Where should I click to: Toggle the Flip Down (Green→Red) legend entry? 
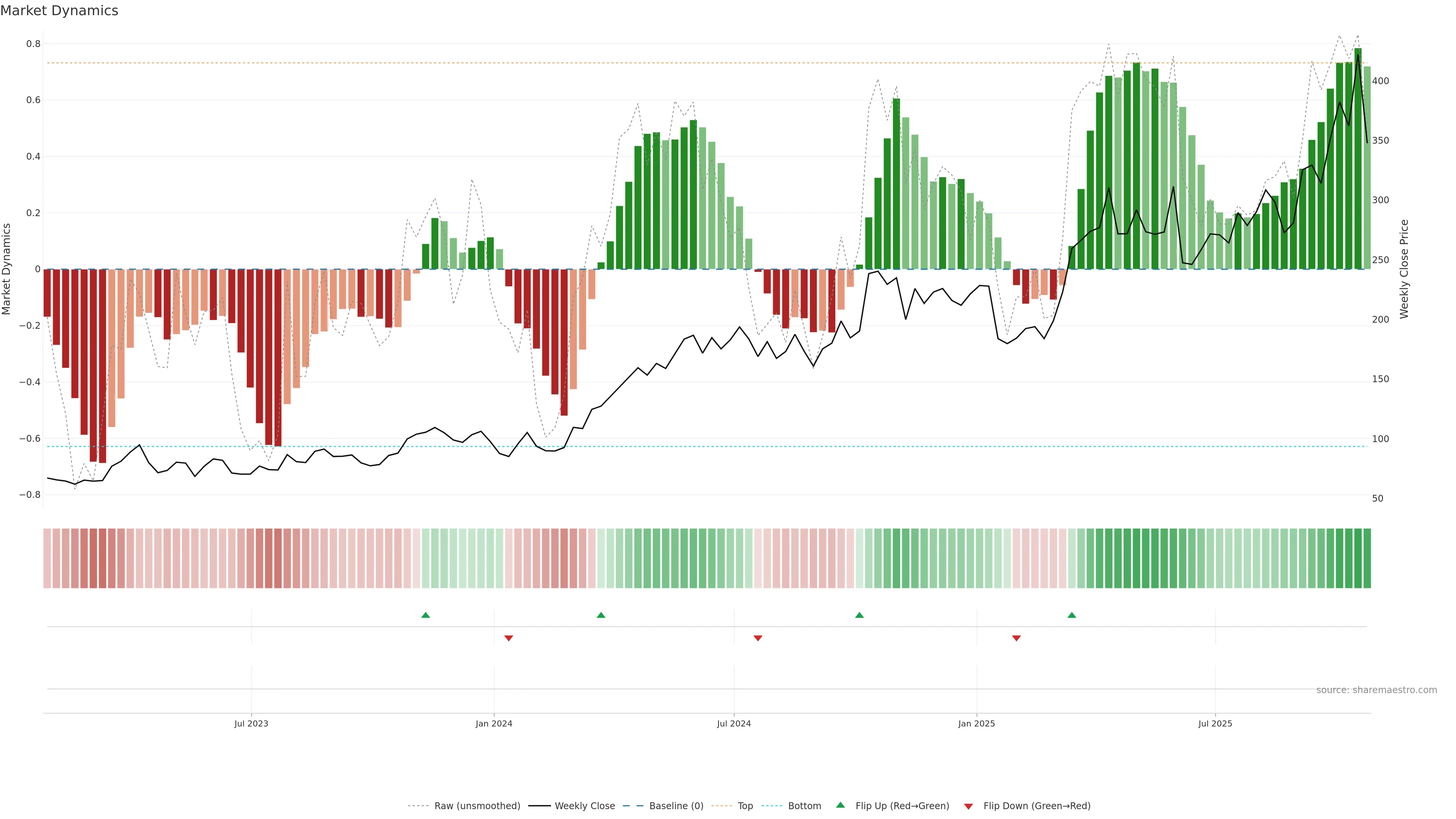point(1037,806)
